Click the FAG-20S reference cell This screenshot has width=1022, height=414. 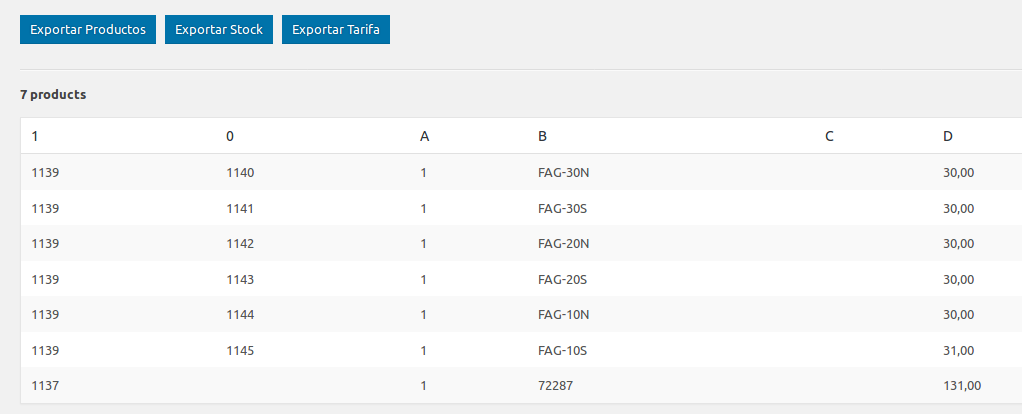coord(562,280)
